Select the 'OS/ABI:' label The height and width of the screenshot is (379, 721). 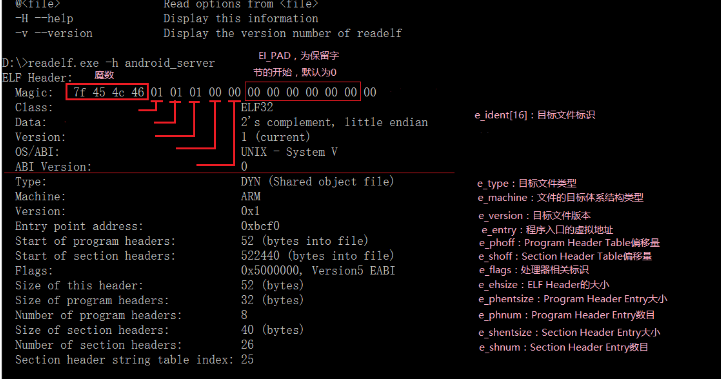point(37,152)
